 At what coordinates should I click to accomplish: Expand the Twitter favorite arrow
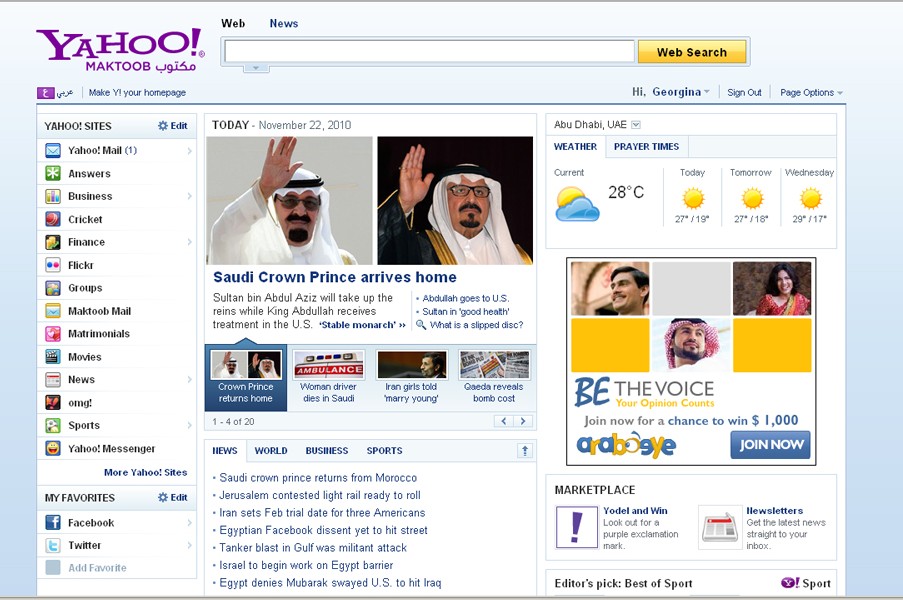189,545
